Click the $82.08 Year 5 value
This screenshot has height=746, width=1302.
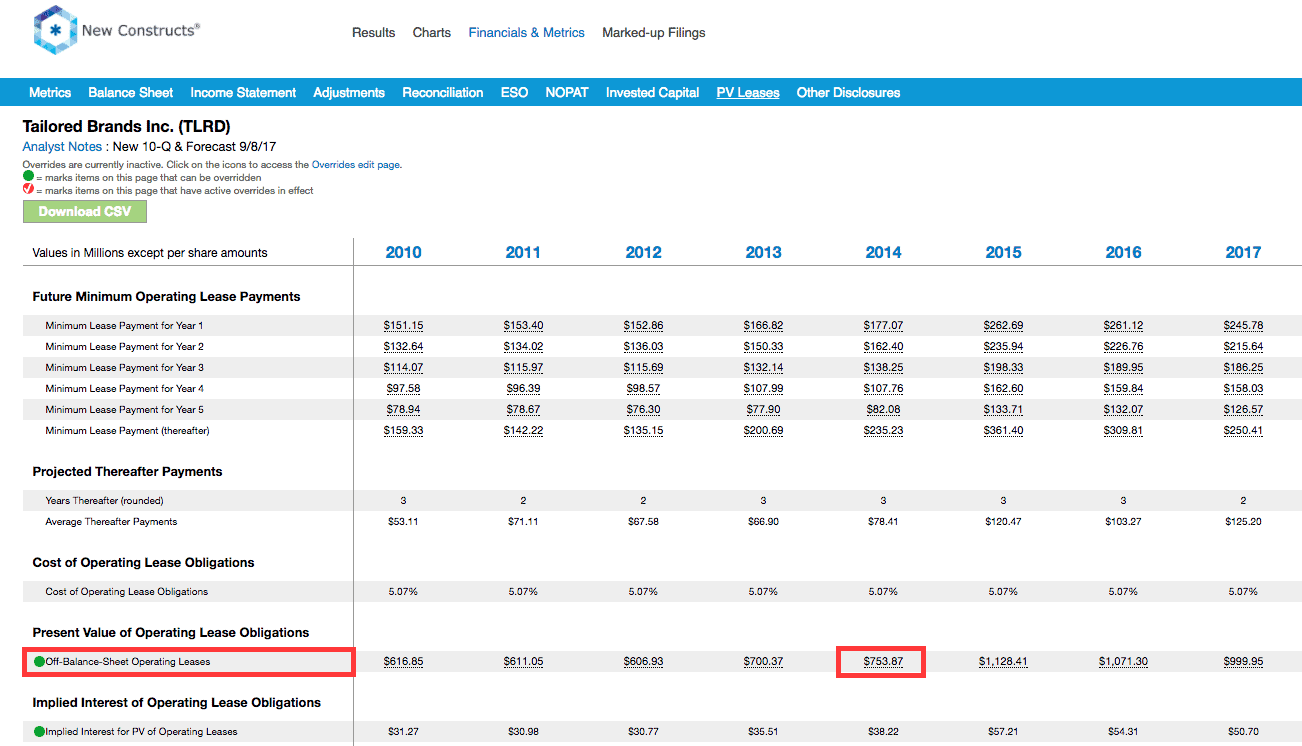point(884,410)
